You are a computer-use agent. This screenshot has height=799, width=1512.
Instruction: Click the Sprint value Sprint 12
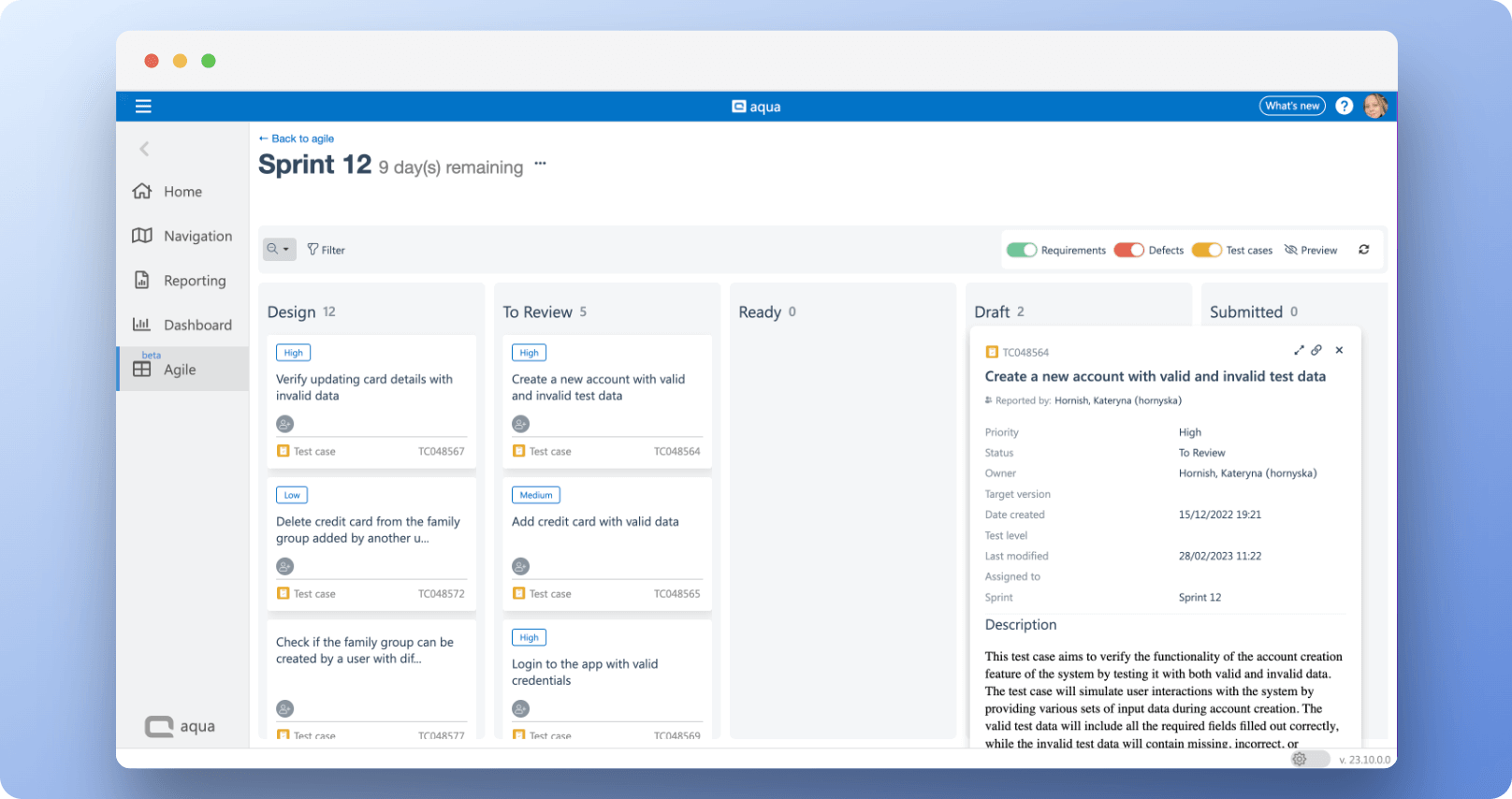click(1199, 597)
